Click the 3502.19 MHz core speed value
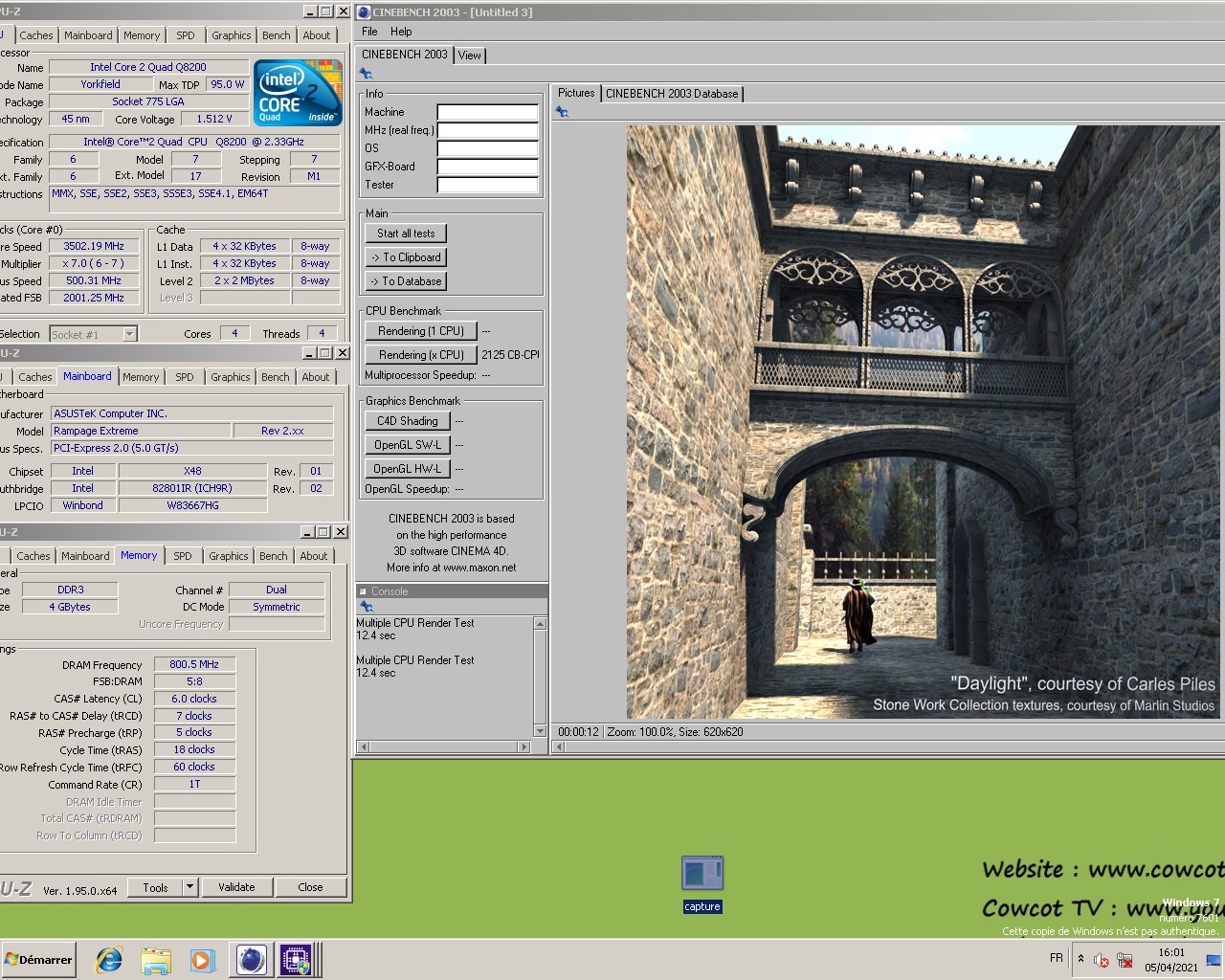This screenshot has width=1225, height=980. [x=94, y=246]
